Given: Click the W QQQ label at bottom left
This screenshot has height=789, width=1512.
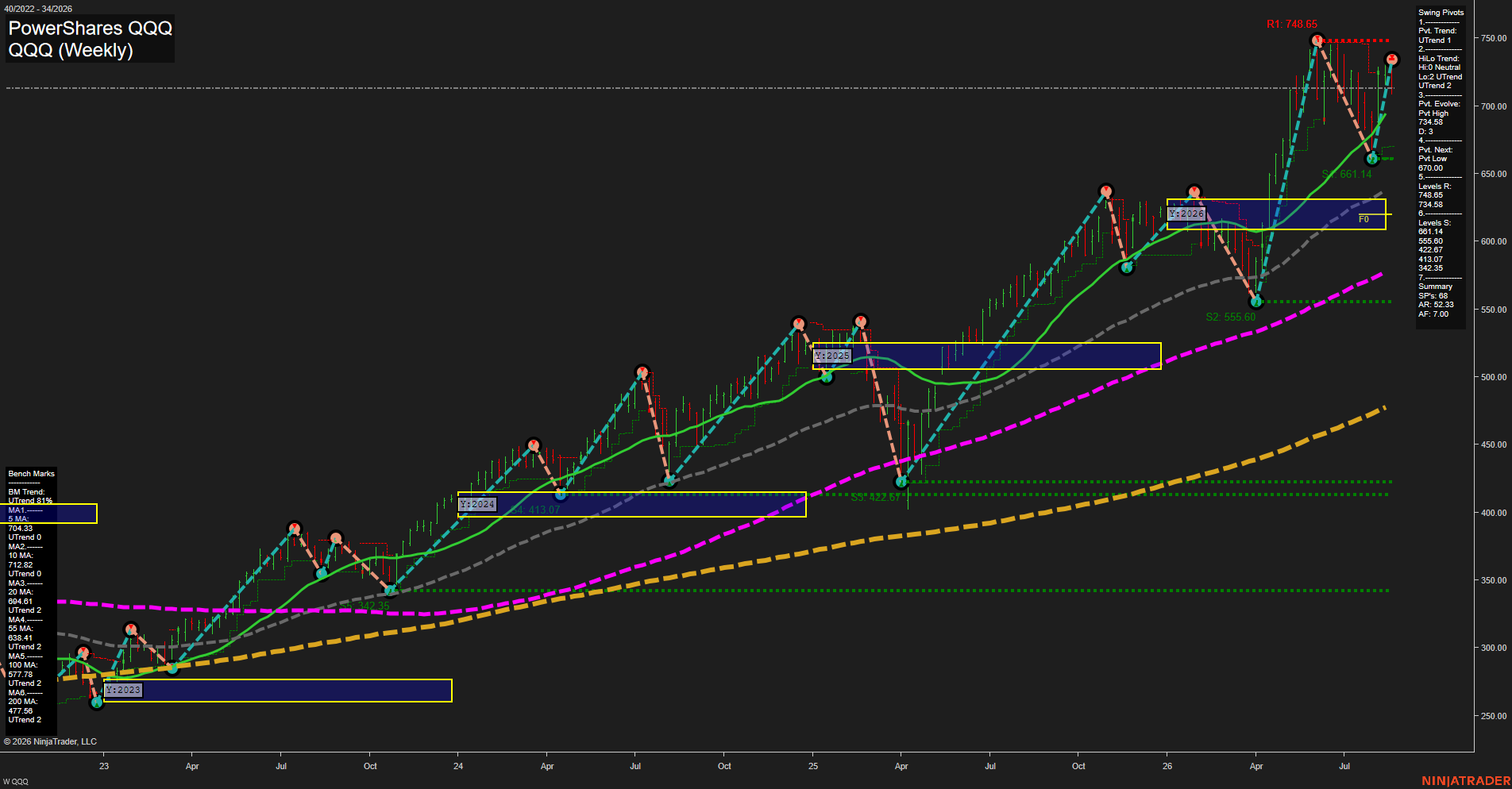Looking at the screenshot, I should pyautogui.click(x=16, y=782).
